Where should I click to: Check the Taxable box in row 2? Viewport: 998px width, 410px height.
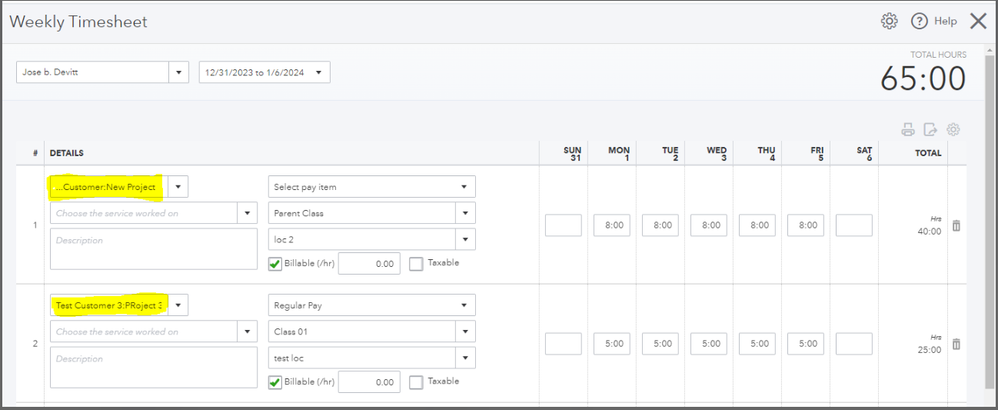[x=416, y=382]
